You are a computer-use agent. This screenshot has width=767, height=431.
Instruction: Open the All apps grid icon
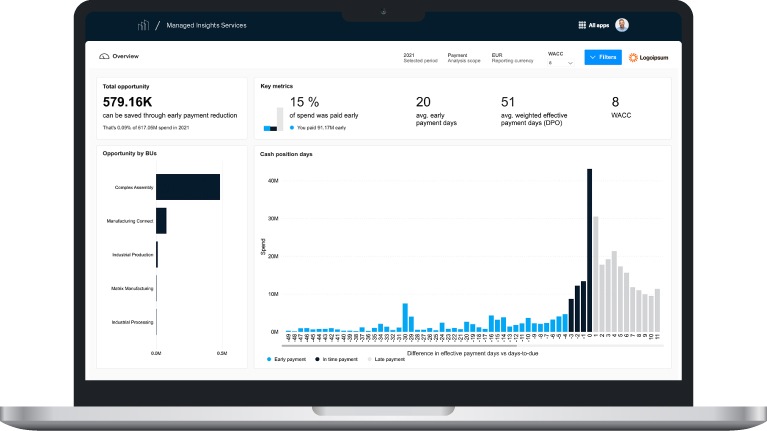point(583,25)
